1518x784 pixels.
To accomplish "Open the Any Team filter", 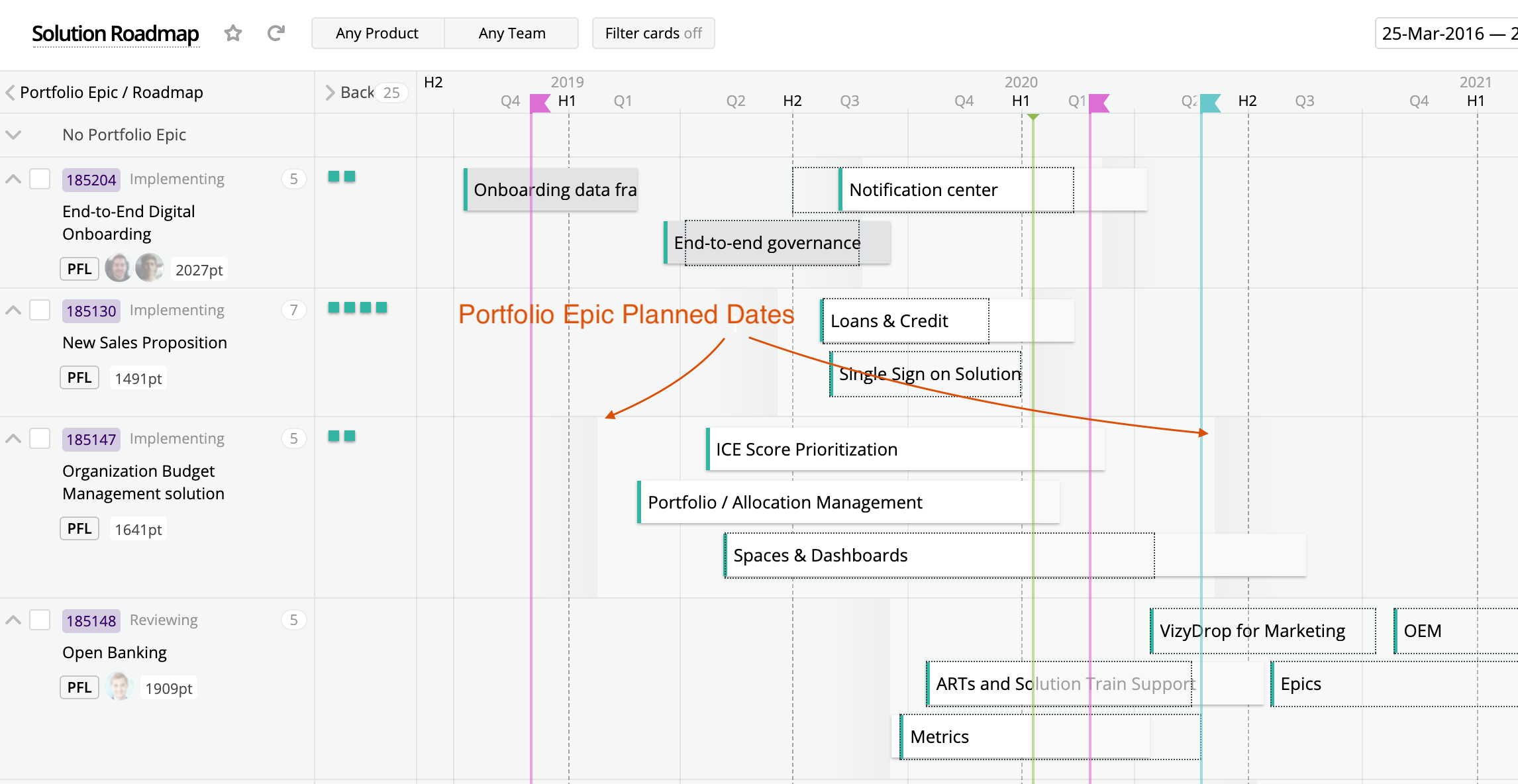I will tap(512, 32).
